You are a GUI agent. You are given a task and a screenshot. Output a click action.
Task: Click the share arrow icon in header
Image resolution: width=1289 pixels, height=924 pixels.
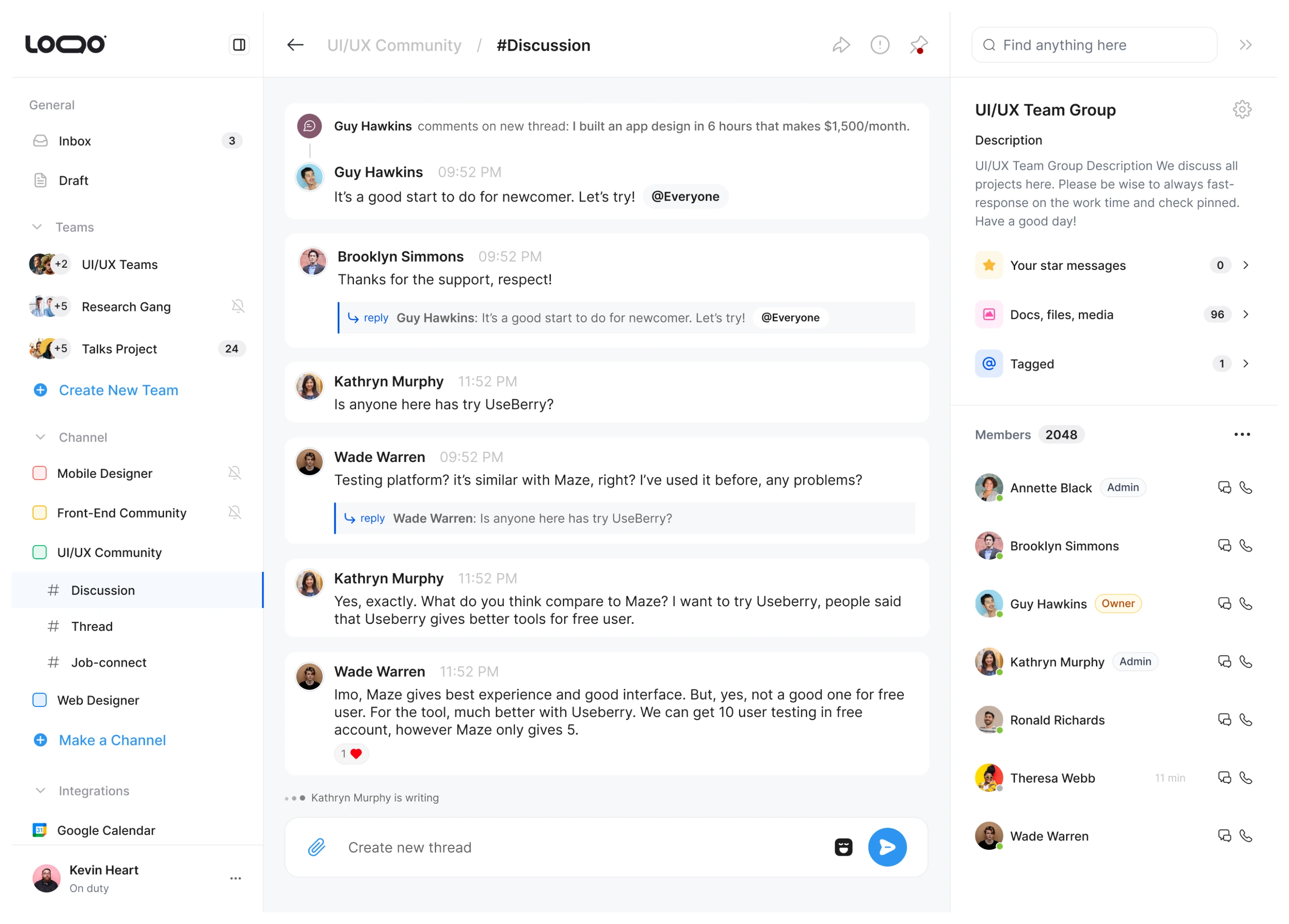pyautogui.click(x=841, y=45)
